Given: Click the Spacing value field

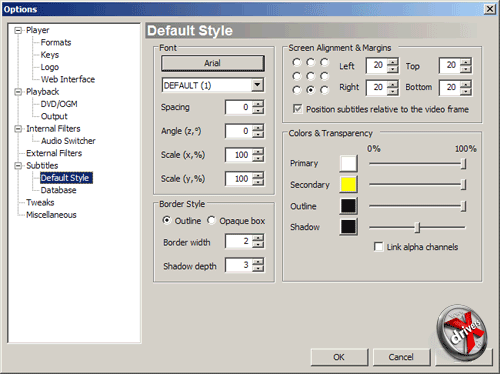Looking at the screenshot, I should click(x=239, y=107).
